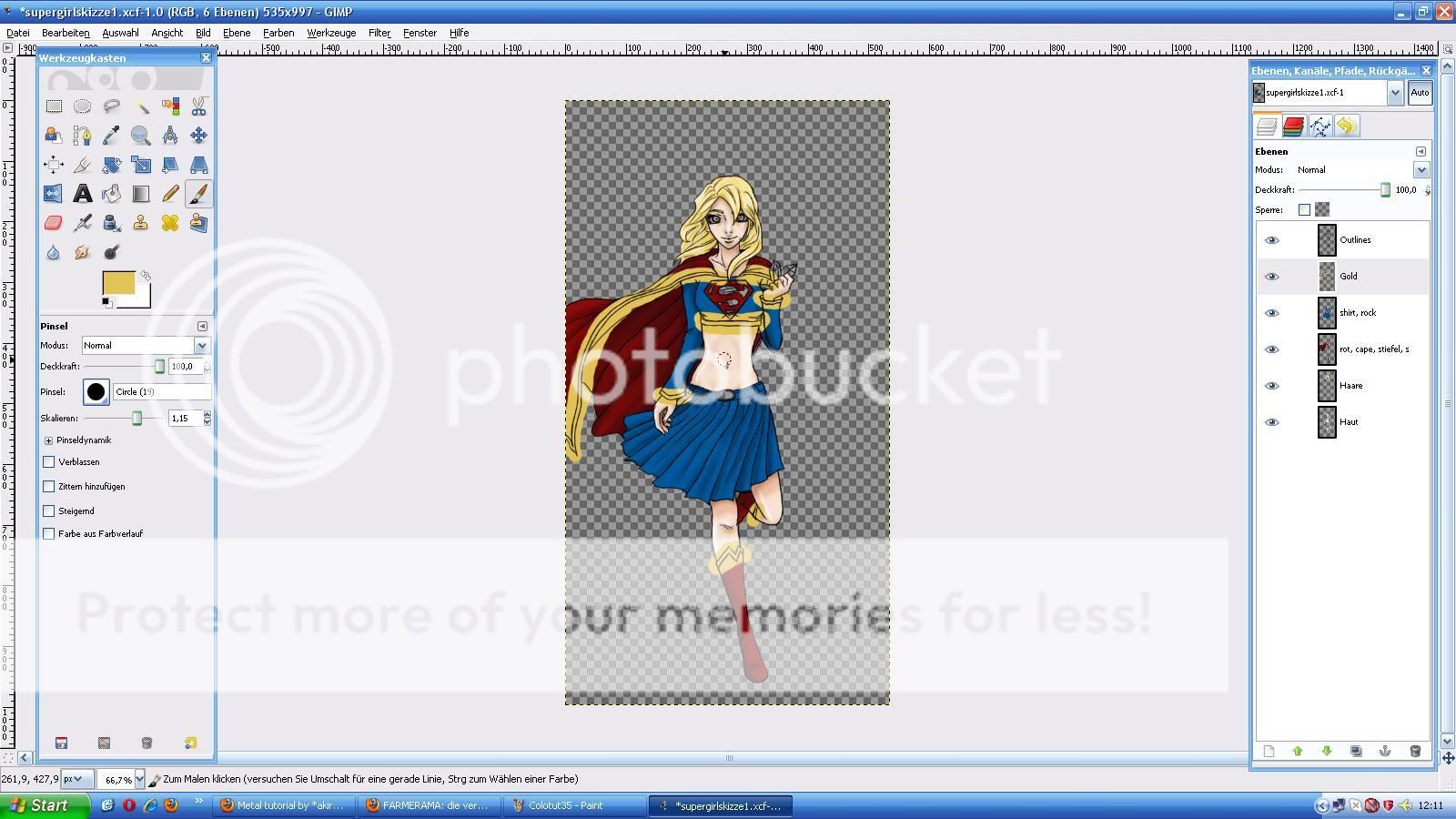Enable the Verblassen checkbox
1456x819 pixels.
click(x=49, y=462)
